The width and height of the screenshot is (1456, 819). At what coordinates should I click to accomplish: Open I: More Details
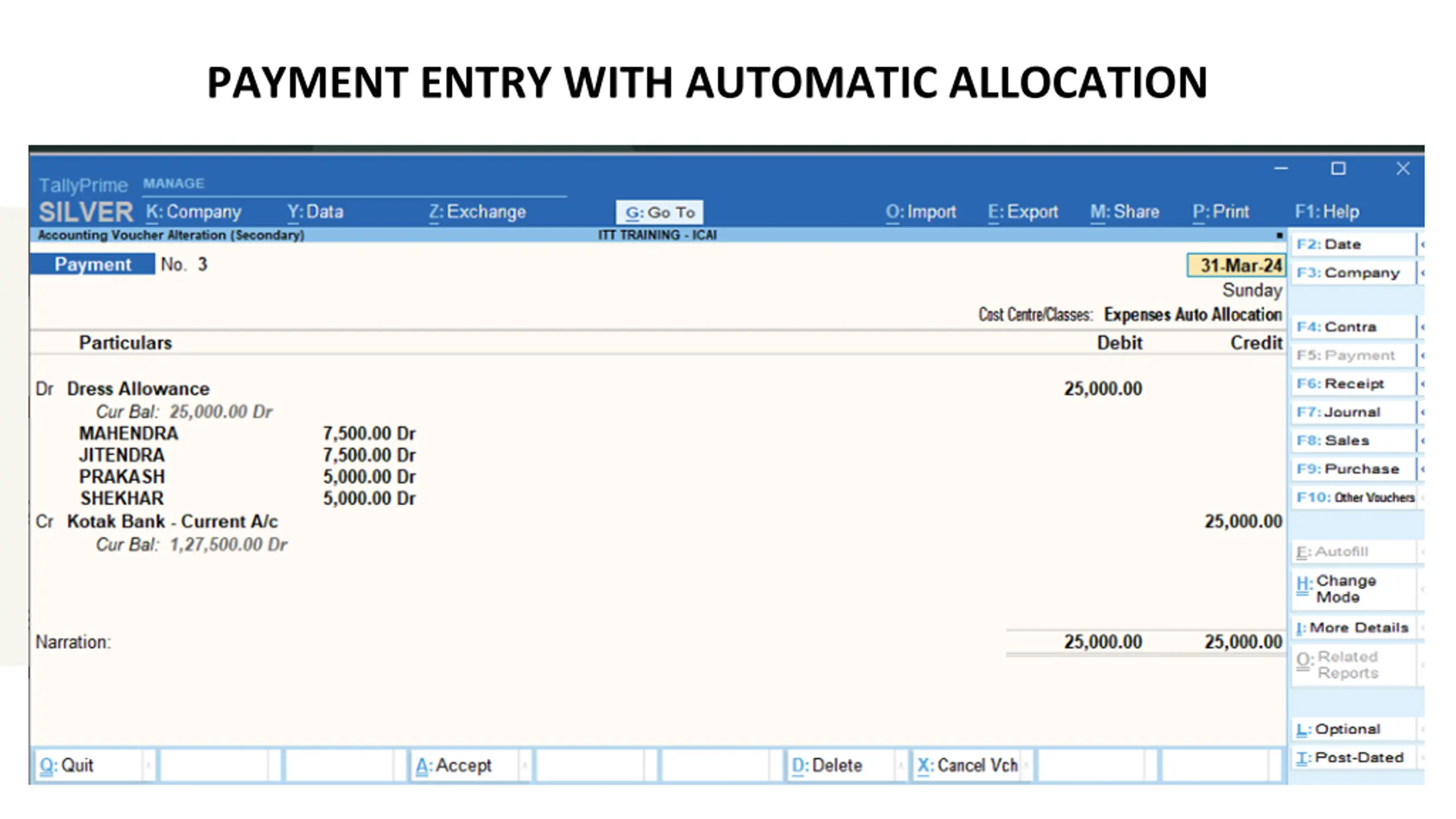tap(1353, 628)
